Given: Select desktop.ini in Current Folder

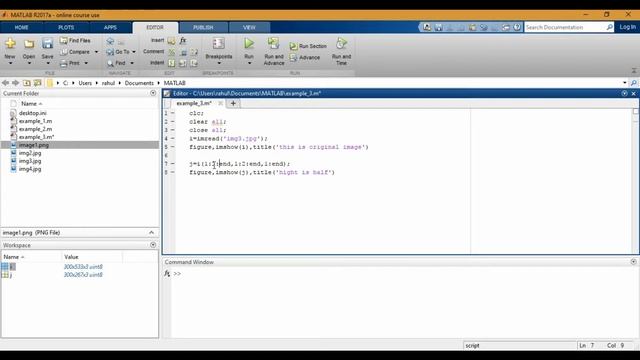Looking at the screenshot, I should (x=33, y=113).
